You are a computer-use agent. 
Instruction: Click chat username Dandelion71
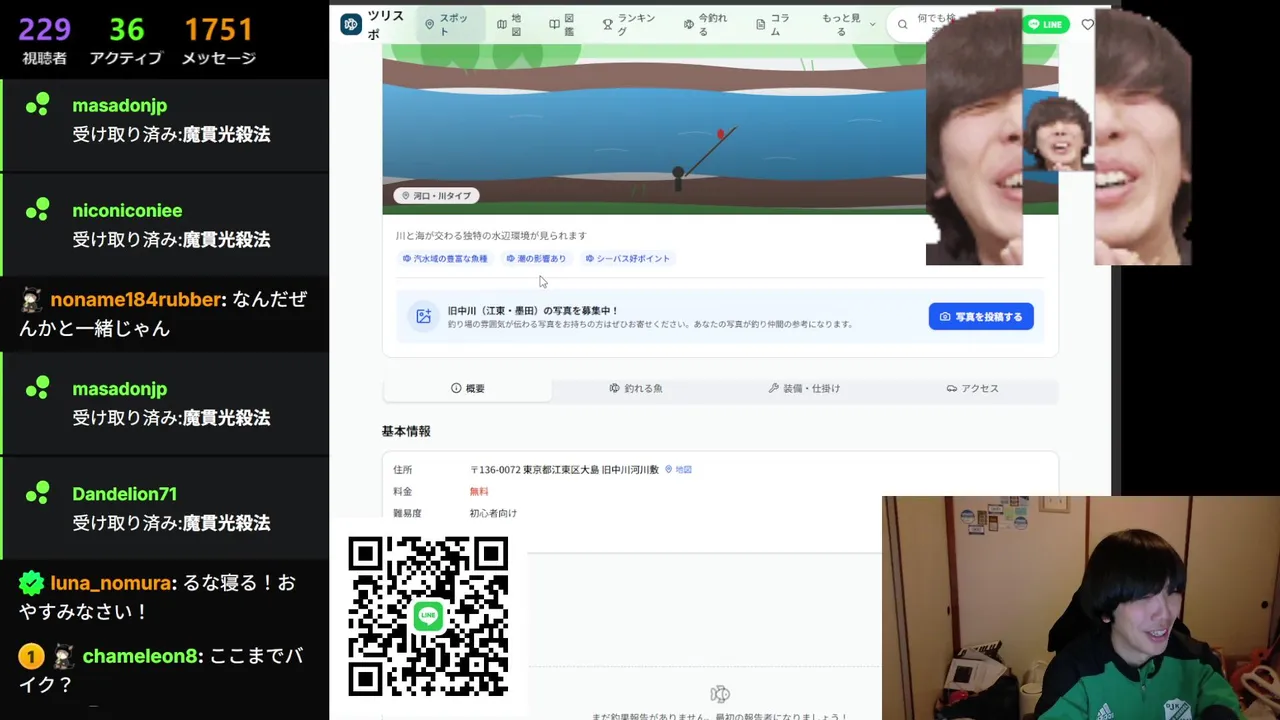[124, 493]
